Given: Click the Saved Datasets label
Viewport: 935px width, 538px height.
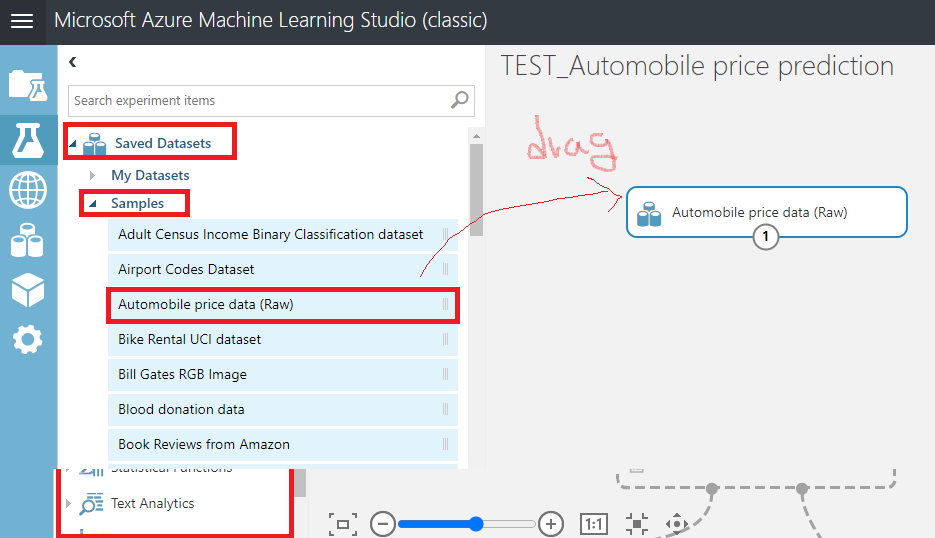Looking at the screenshot, I should (163, 144).
